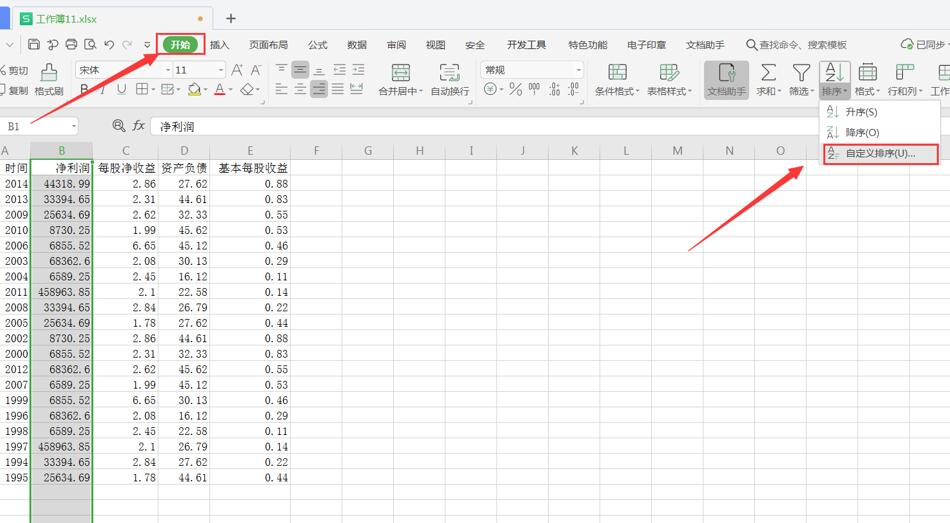Click the percent style icon
This screenshot has height=523, width=950.
coord(516,90)
